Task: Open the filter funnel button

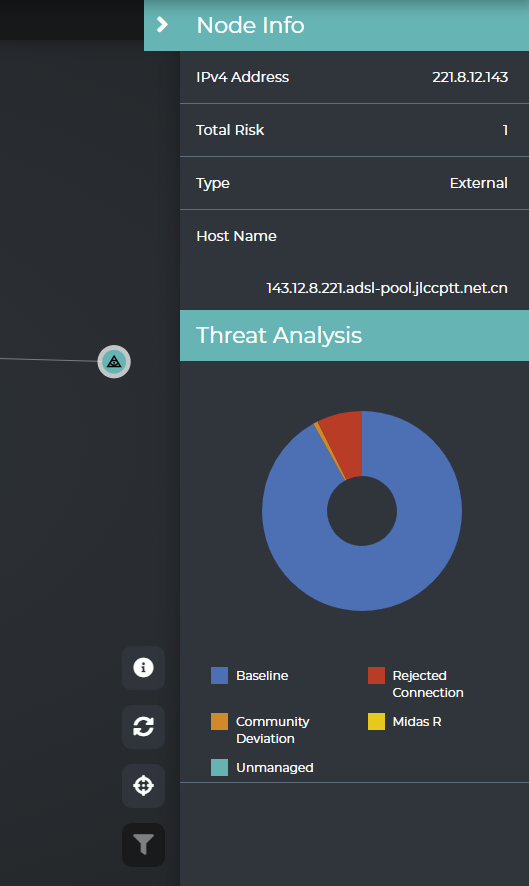Action: pos(144,845)
